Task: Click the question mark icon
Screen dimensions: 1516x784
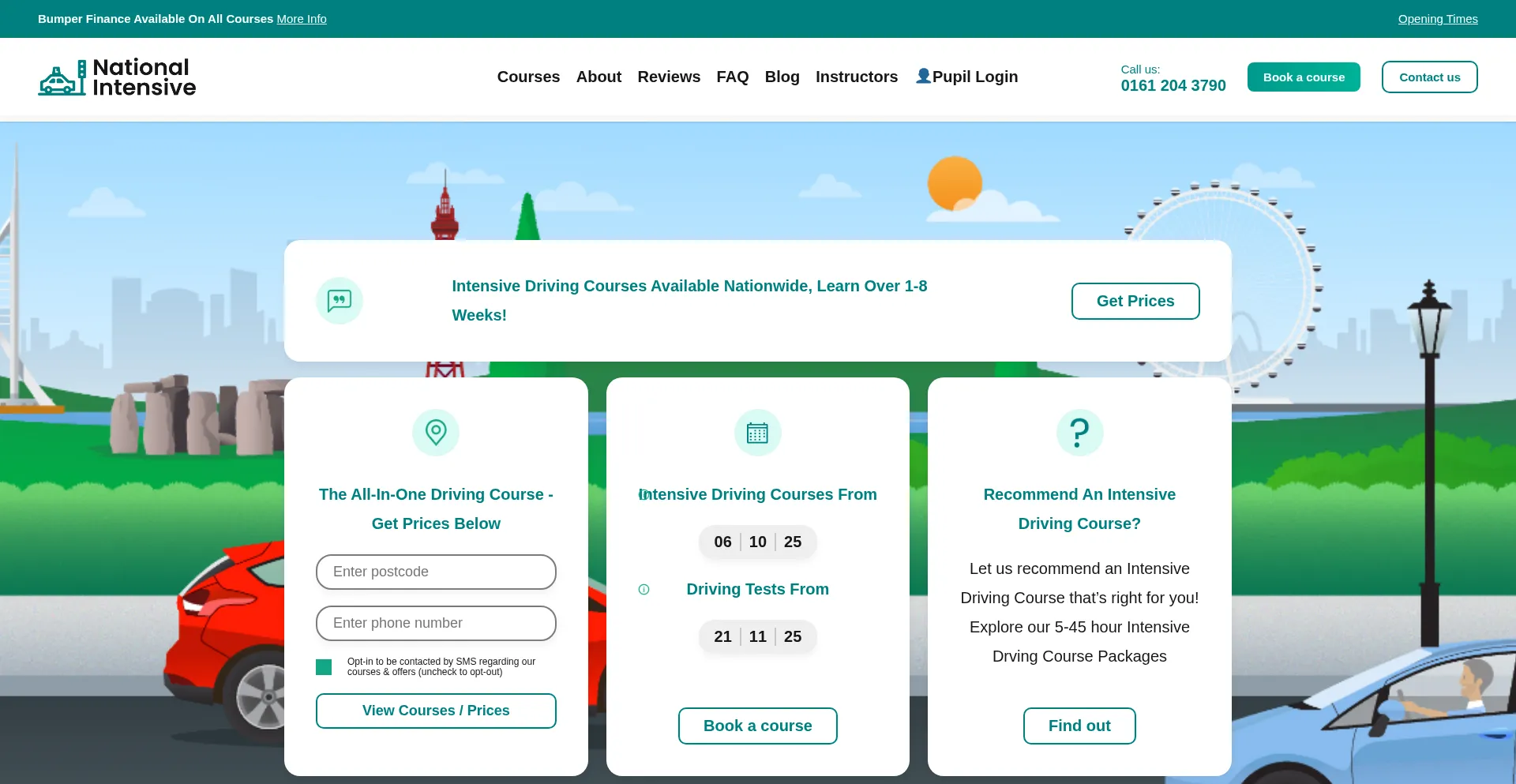Action: 1079,433
